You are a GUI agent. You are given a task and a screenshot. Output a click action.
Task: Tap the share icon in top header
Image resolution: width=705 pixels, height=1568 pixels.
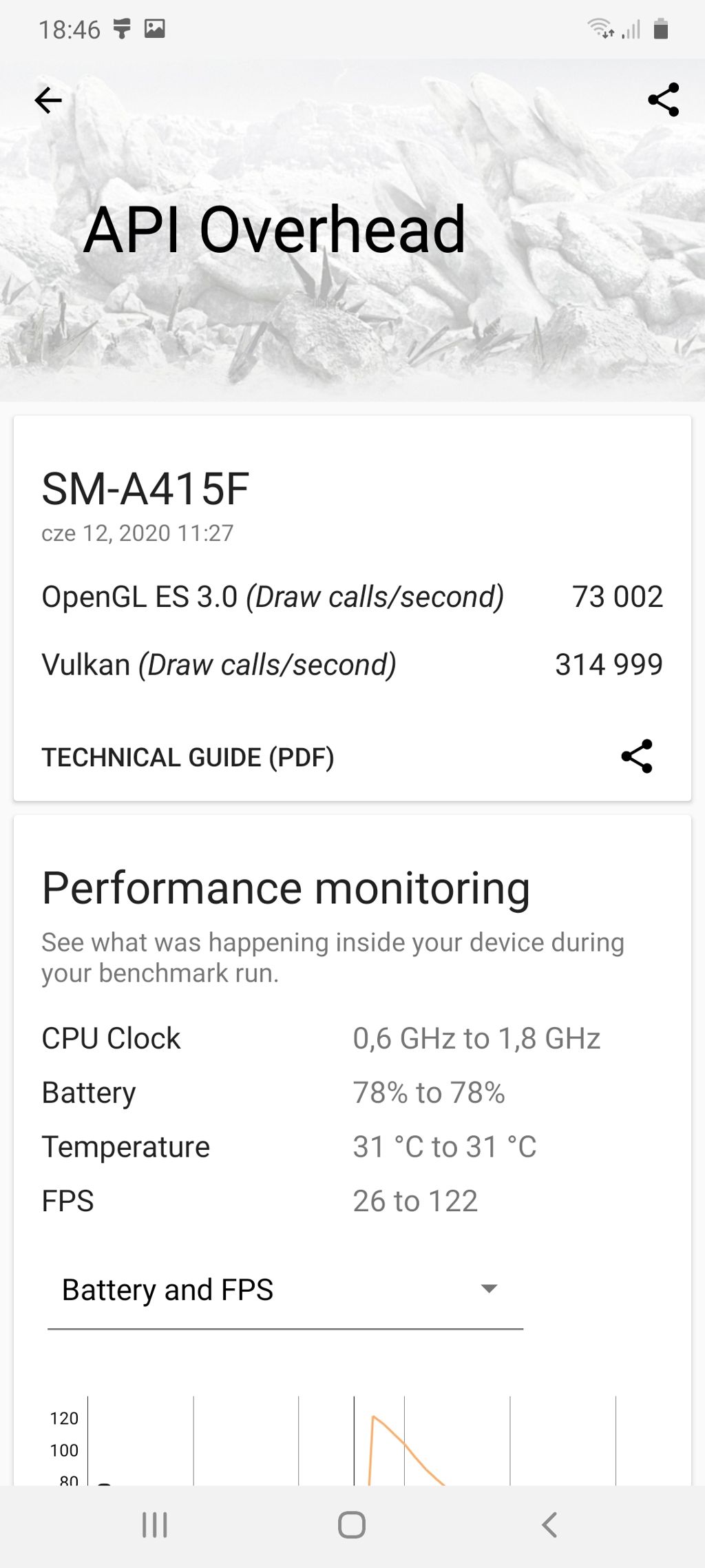pyautogui.click(x=664, y=101)
